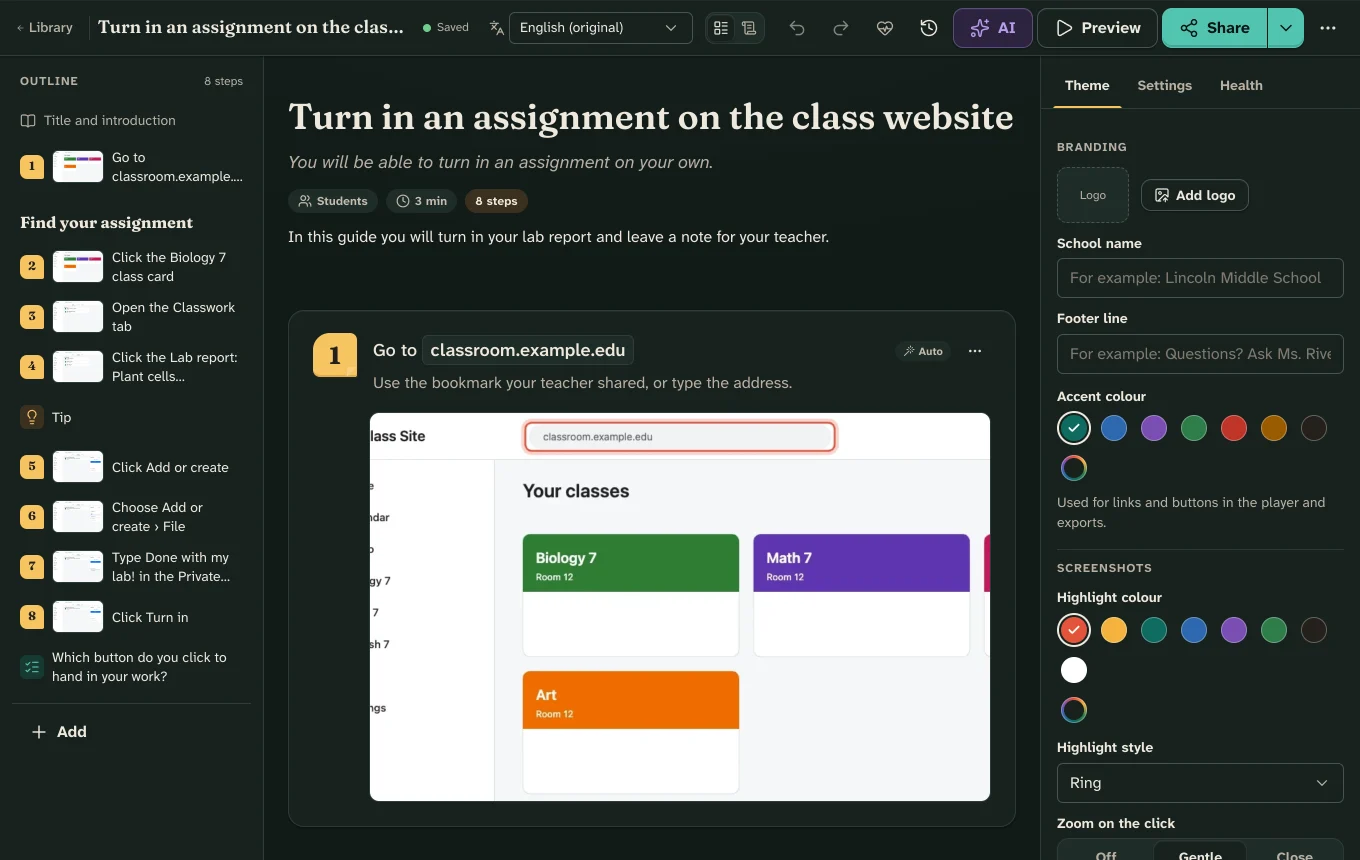Image resolution: width=1360 pixels, height=860 pixels.
Task: Open the custom accent colour picker
Action: [x=1074, y=468]
